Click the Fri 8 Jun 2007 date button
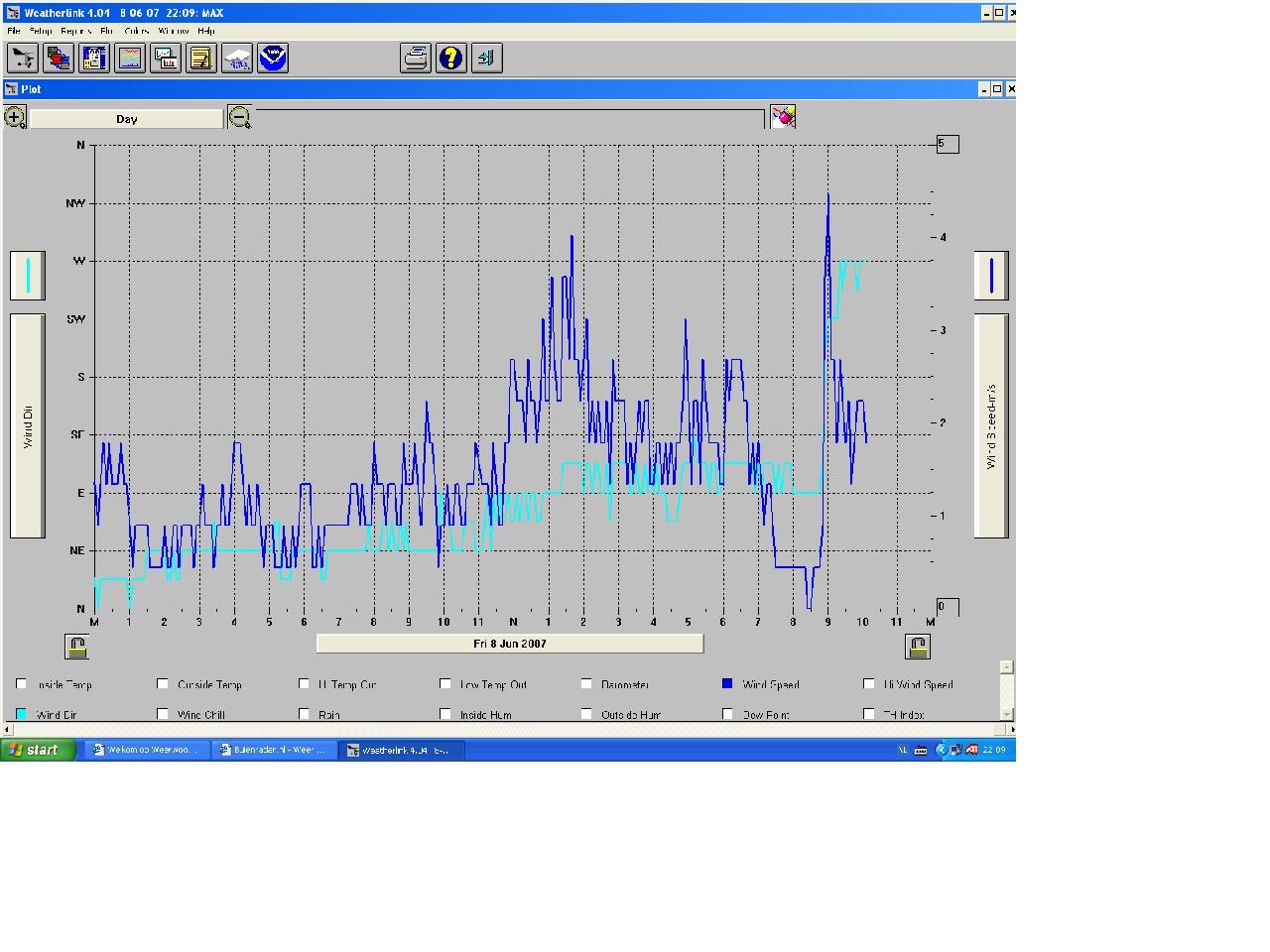This screenshot has height=952, width=1270. 510,644
